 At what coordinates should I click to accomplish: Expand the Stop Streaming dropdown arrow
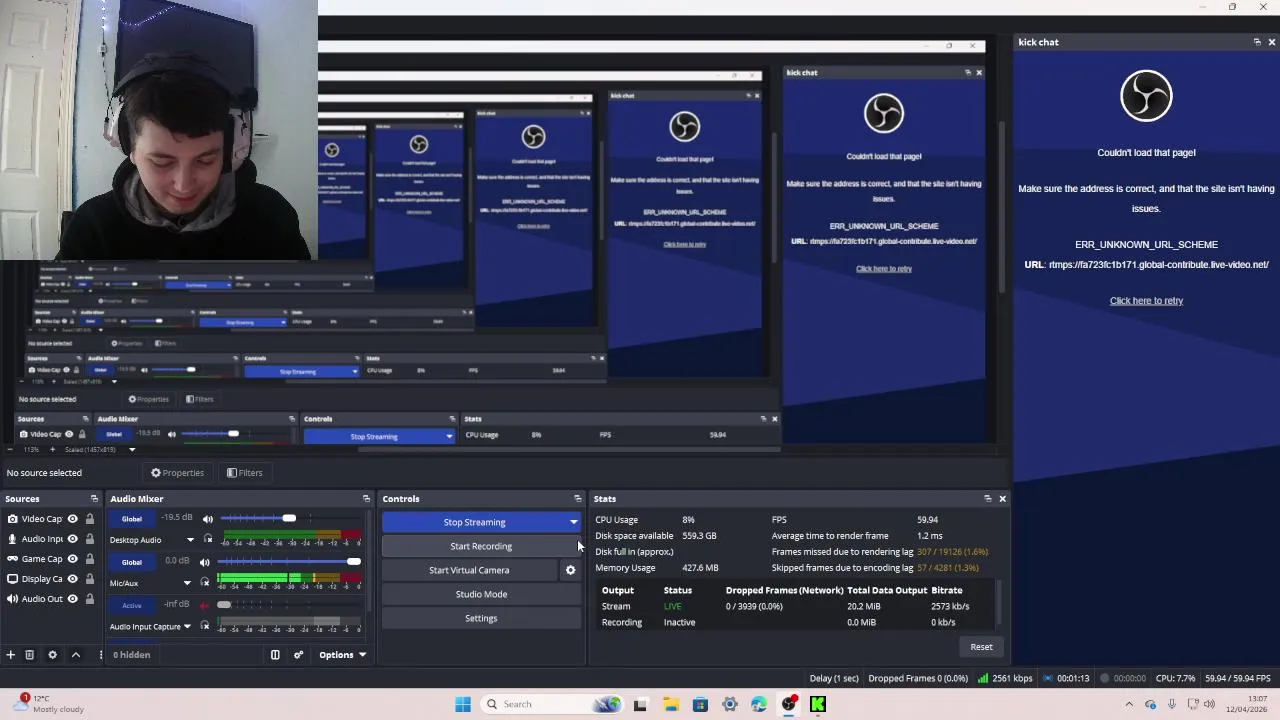573,522
